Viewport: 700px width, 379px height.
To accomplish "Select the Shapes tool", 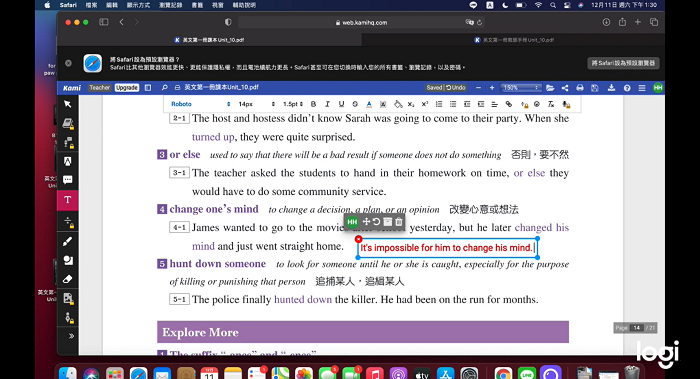I will tap(68, 260).
